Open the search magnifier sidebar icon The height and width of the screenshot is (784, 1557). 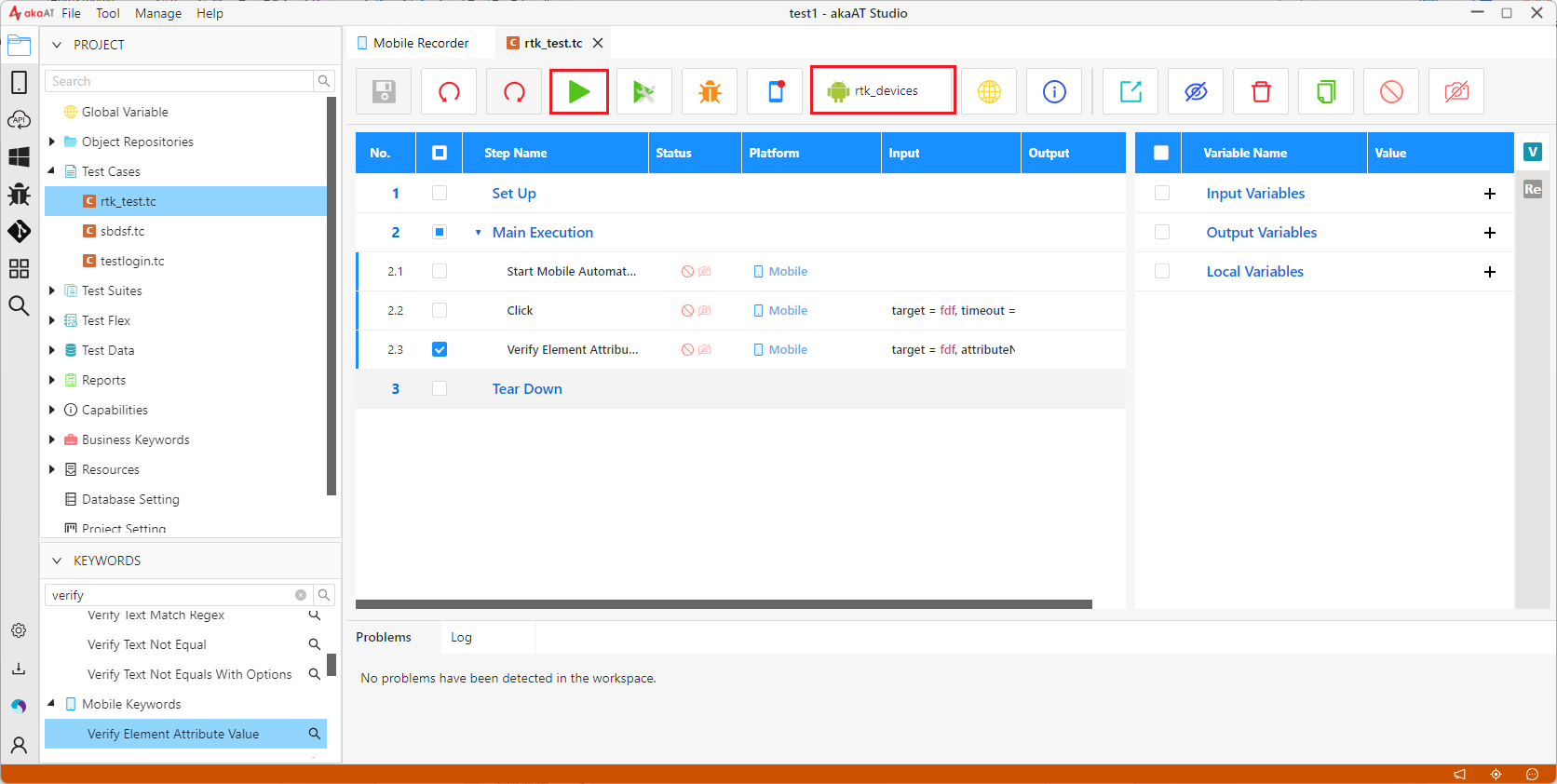pos(19,305)
